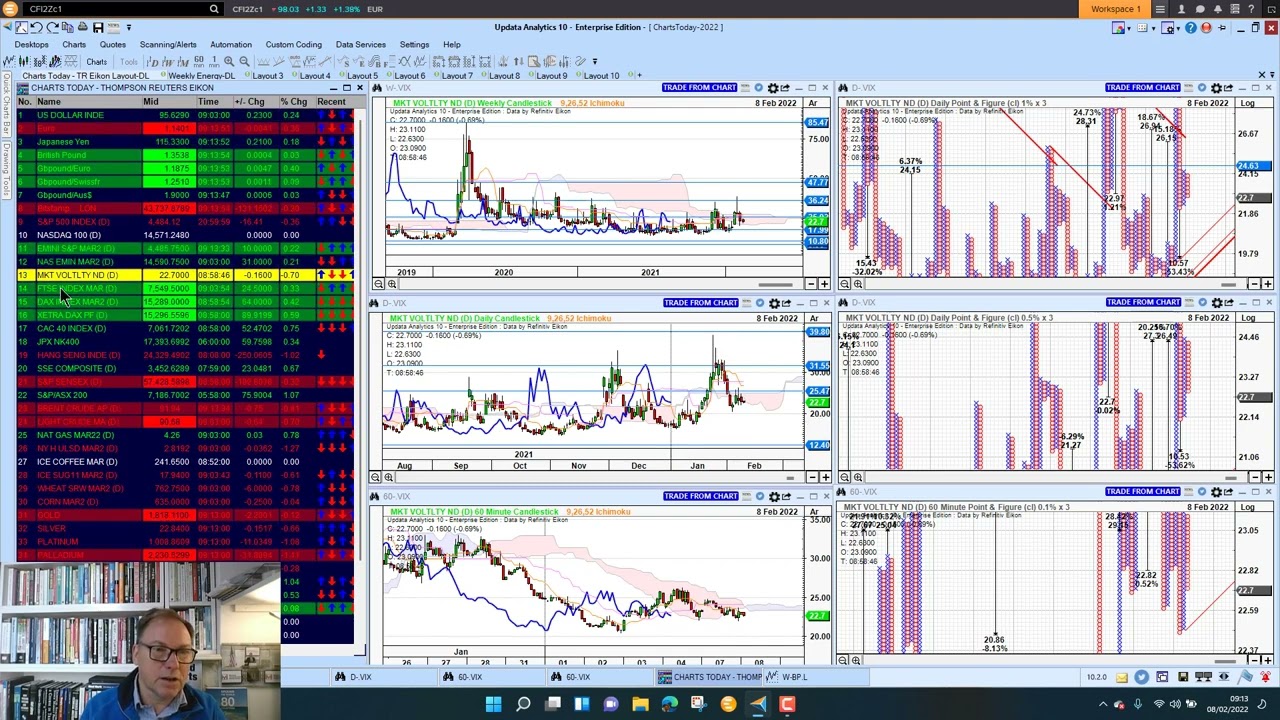
Task: Select the line chart type icon
Action: point(9,61)
